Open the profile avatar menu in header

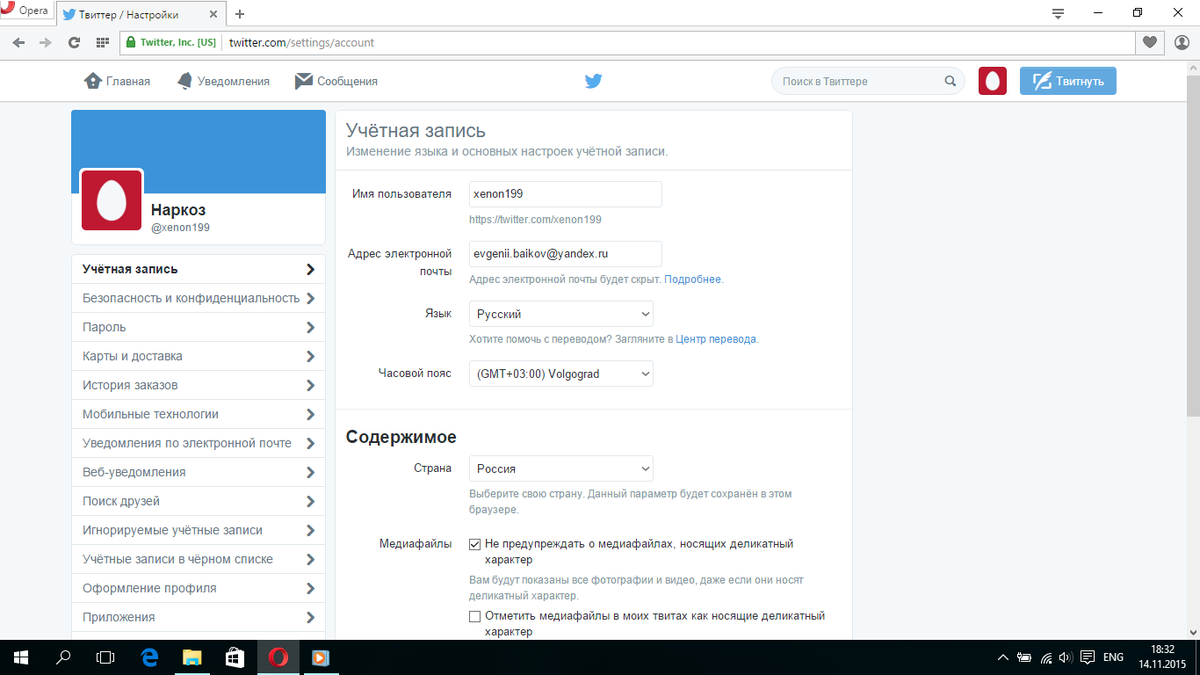coord(992,81)
